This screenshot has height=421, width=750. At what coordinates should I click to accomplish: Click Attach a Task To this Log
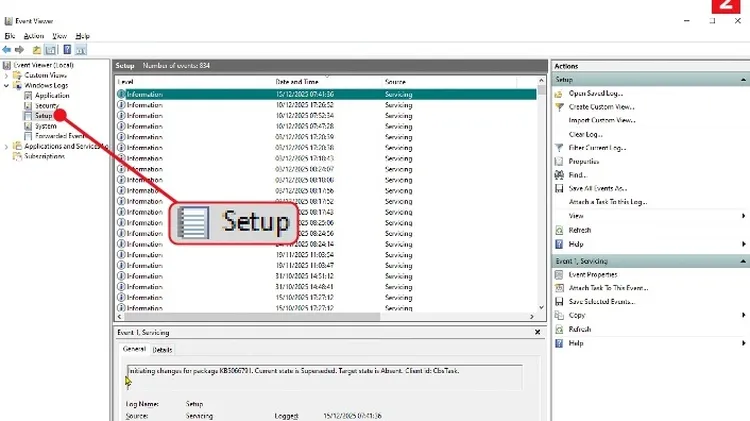[x=607, y=201]
